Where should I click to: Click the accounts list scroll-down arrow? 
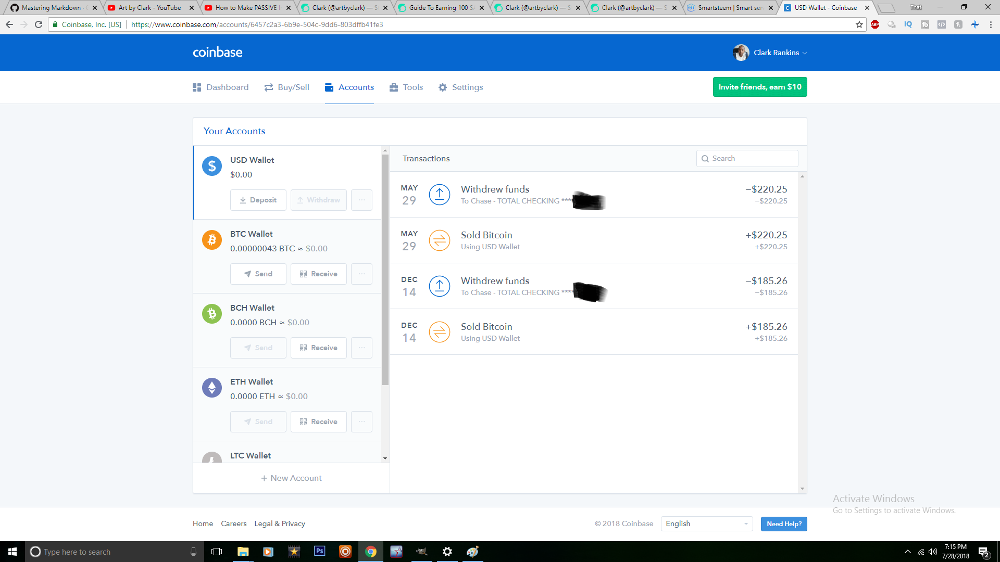point(385,458)
